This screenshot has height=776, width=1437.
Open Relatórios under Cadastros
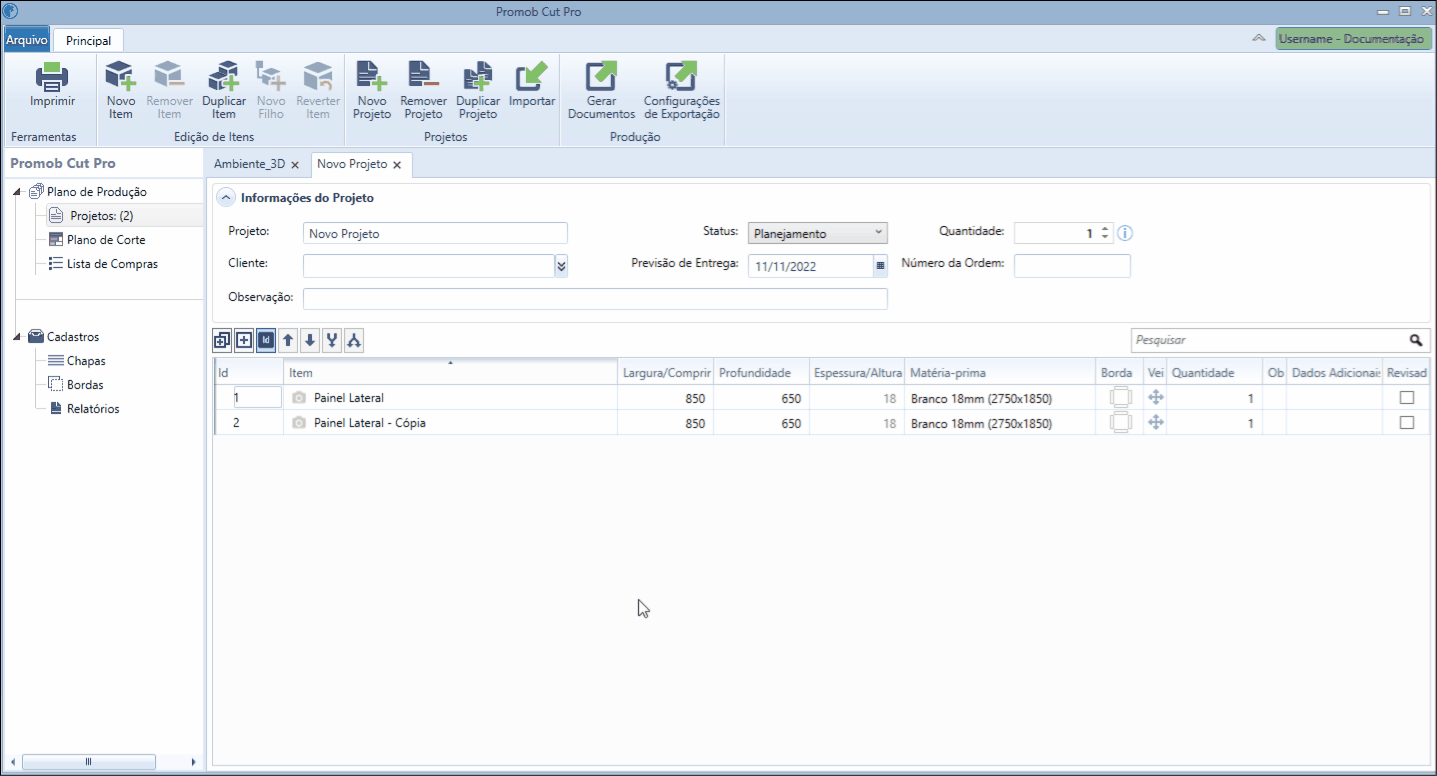tap(93, 409)
